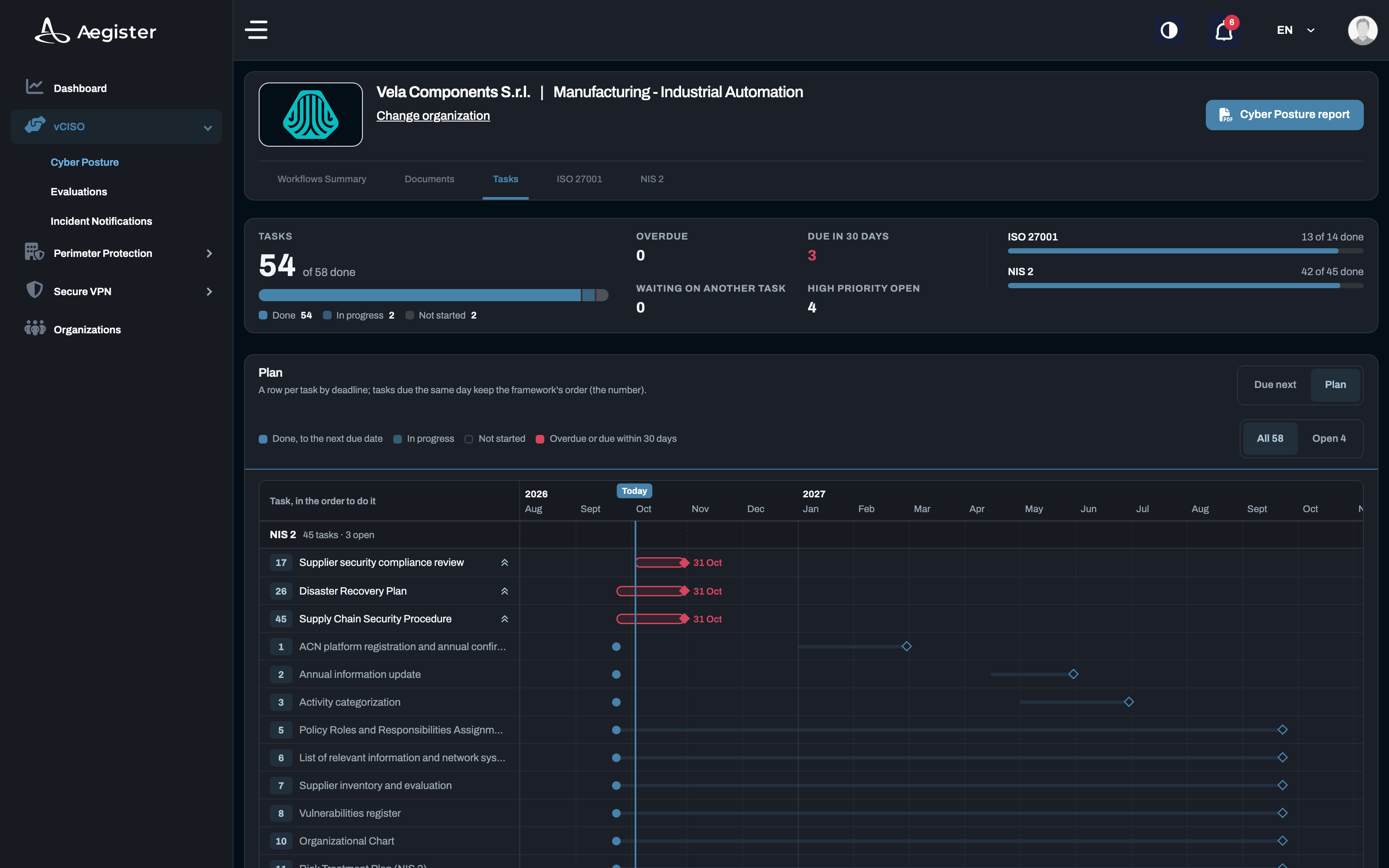
Task: Open Incident Notifications in sidebar
Action: pyautogui.click(x=101, y=221)
